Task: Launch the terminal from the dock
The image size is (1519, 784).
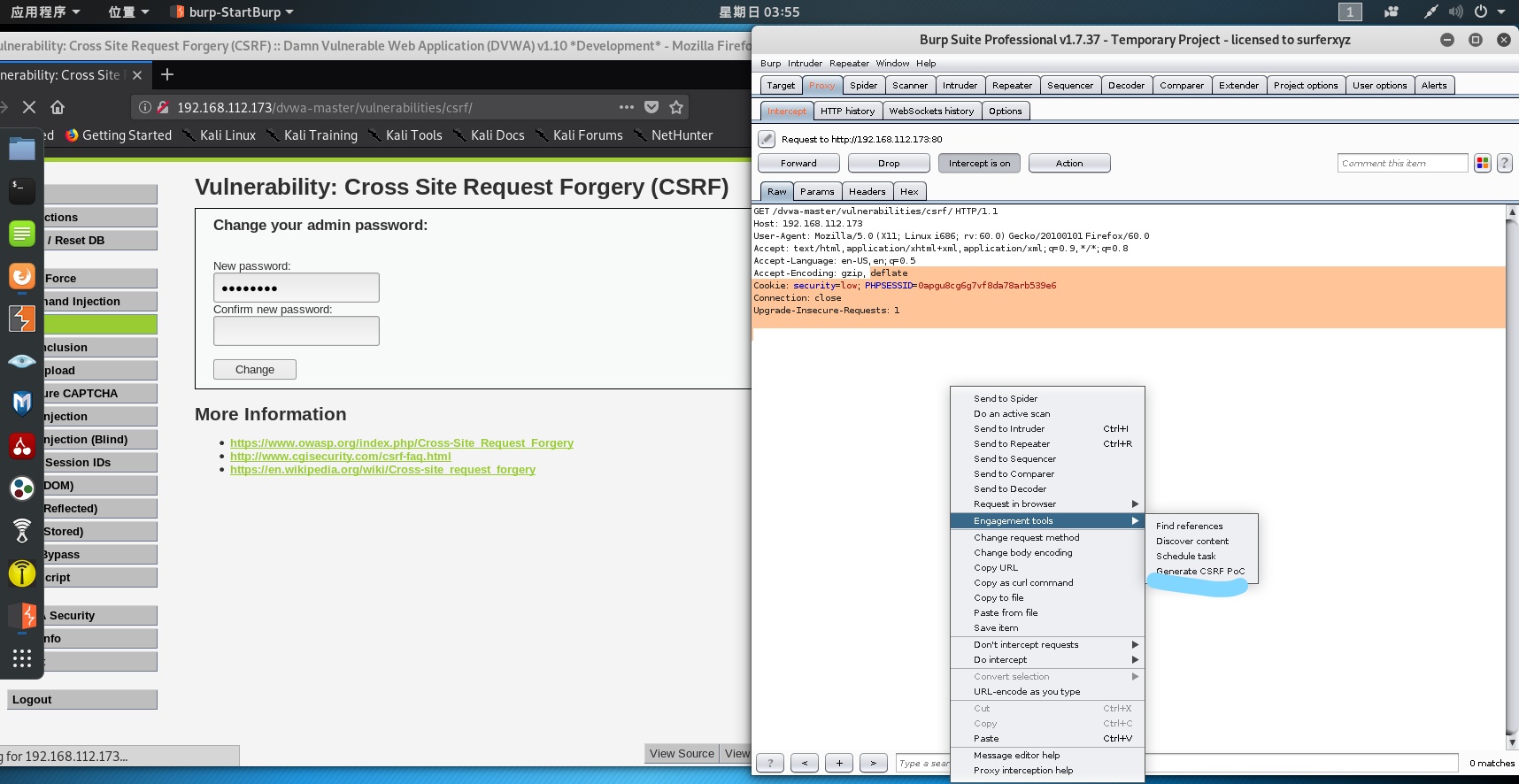Action: [22, 190]
